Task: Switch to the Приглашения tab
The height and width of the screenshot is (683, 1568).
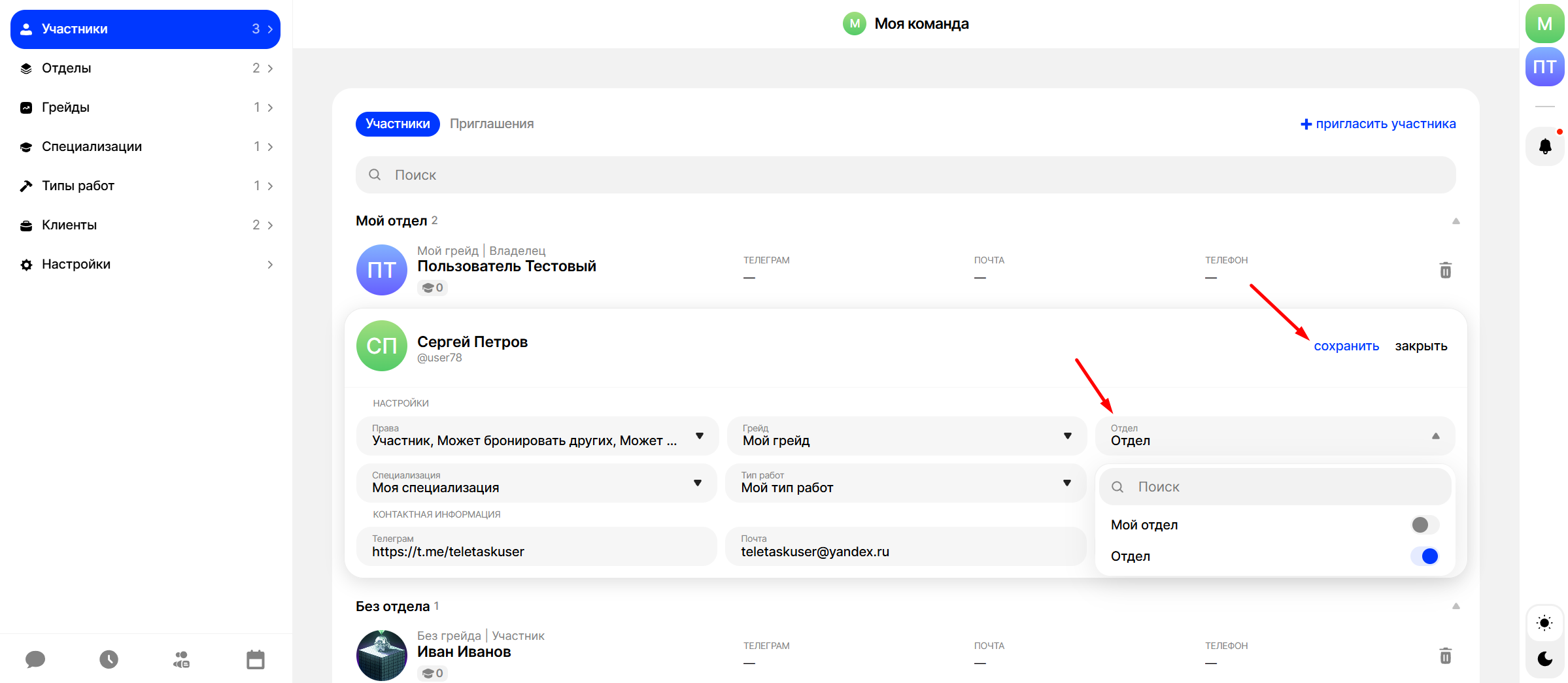Action: pos(492,124)
